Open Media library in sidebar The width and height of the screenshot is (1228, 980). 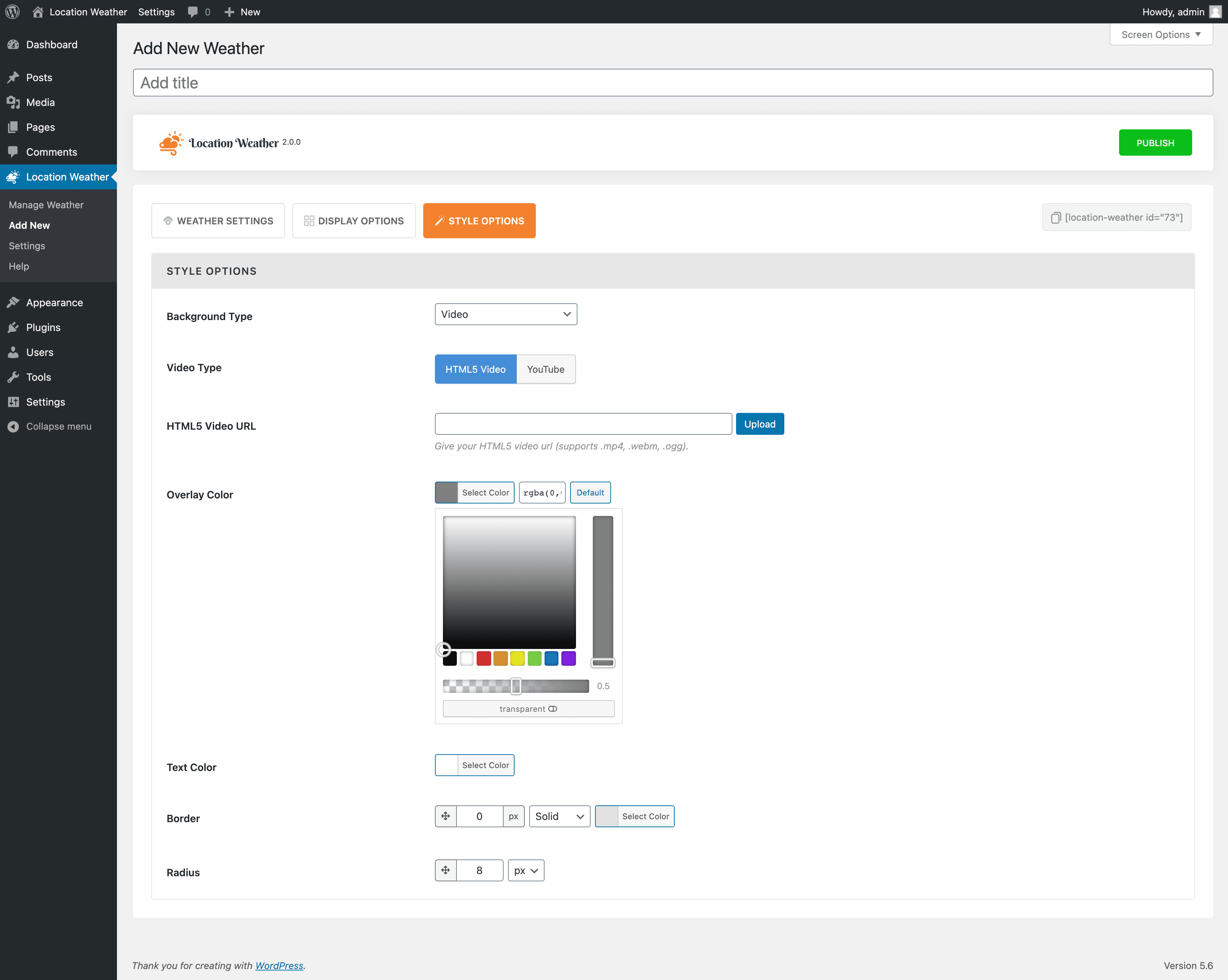click(x=58, y=103)
